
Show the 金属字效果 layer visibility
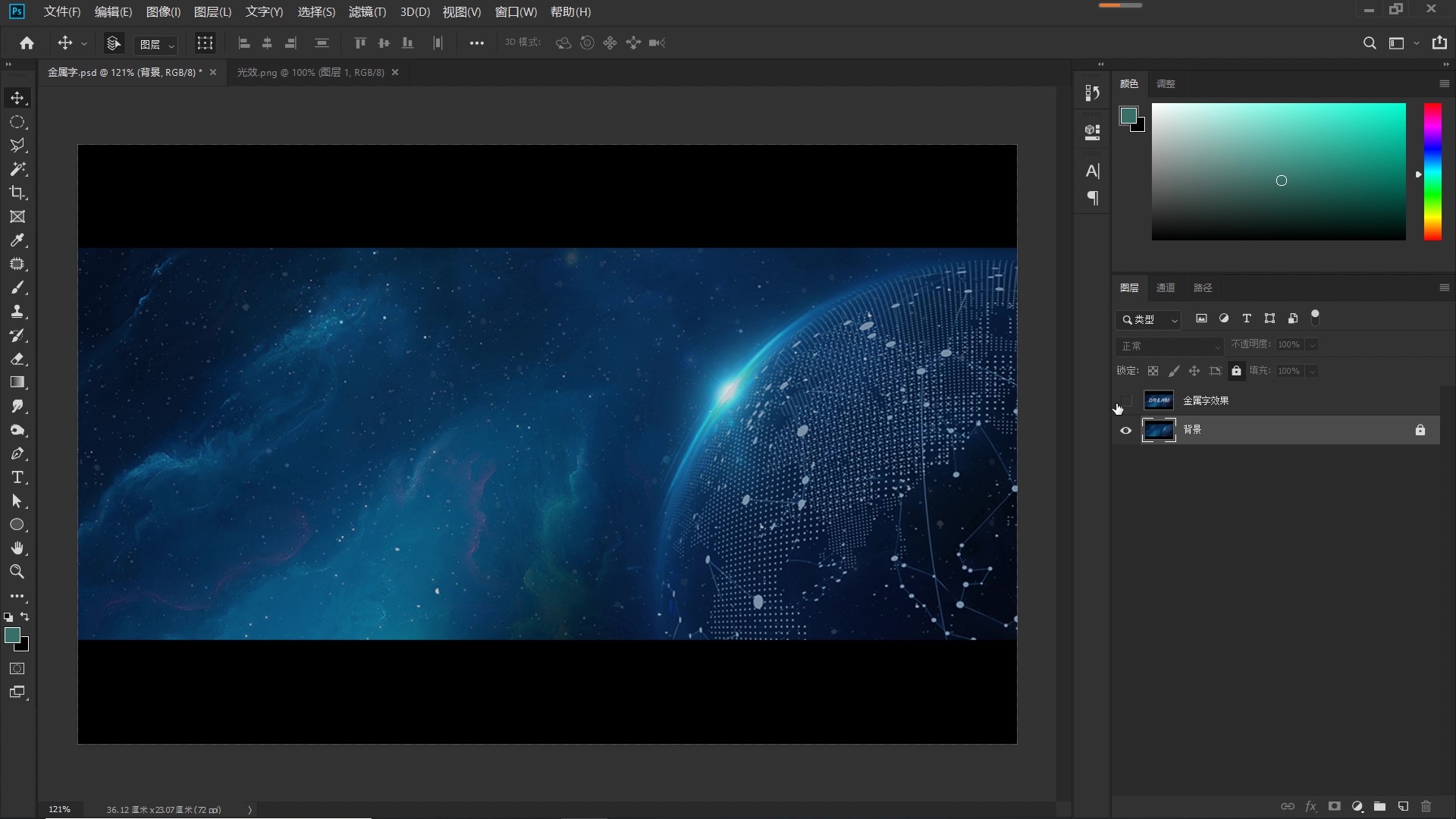1125,400
